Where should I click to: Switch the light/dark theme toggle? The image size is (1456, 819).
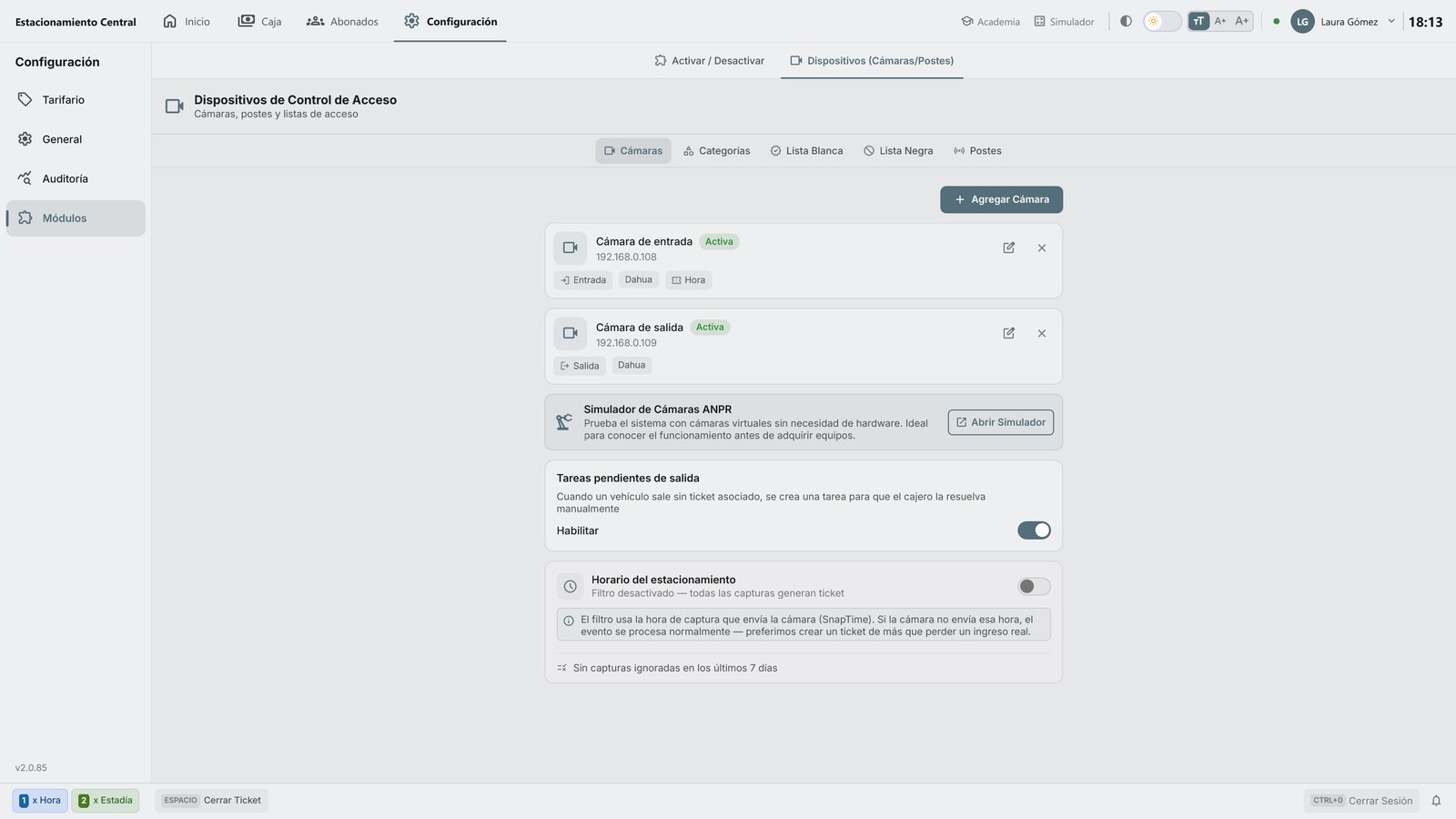[1162, 21]
